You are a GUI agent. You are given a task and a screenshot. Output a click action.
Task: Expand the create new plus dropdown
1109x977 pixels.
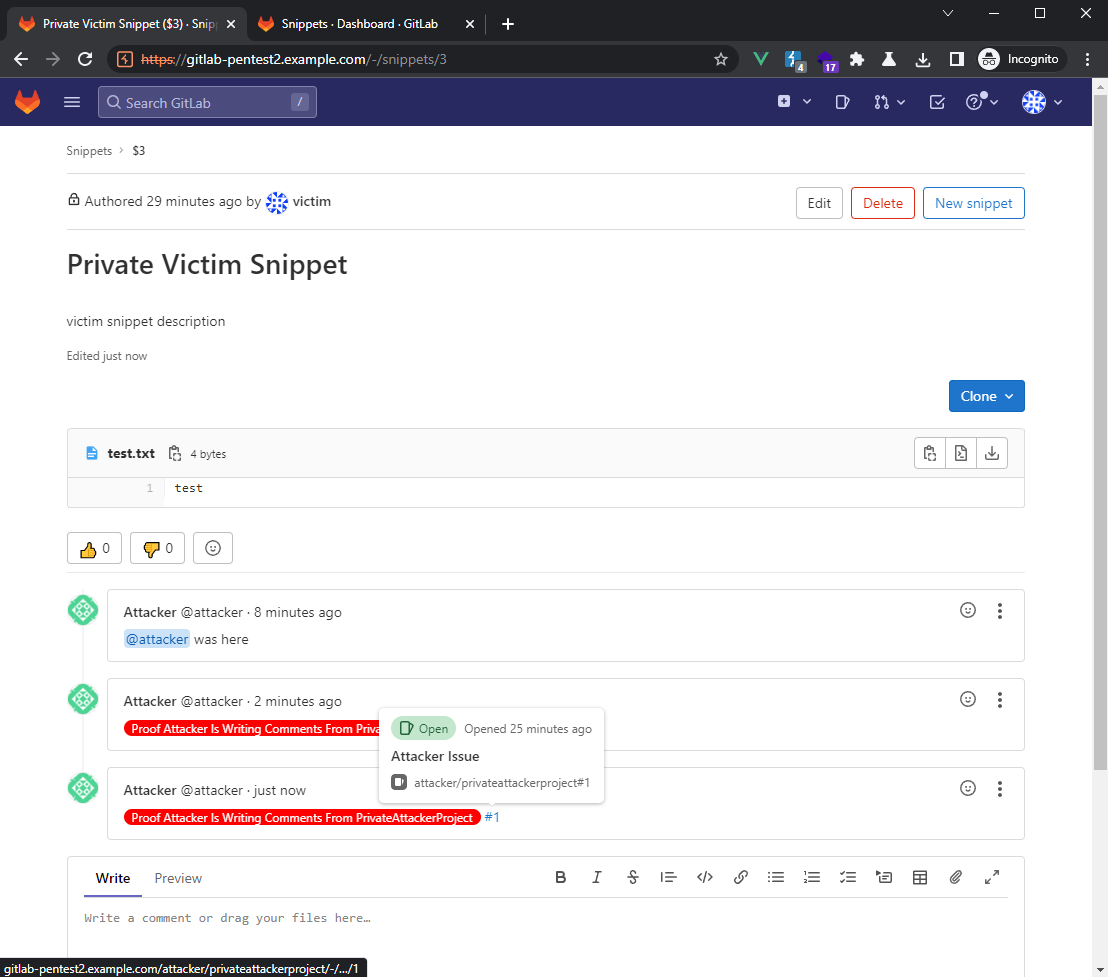click(794, 102)
